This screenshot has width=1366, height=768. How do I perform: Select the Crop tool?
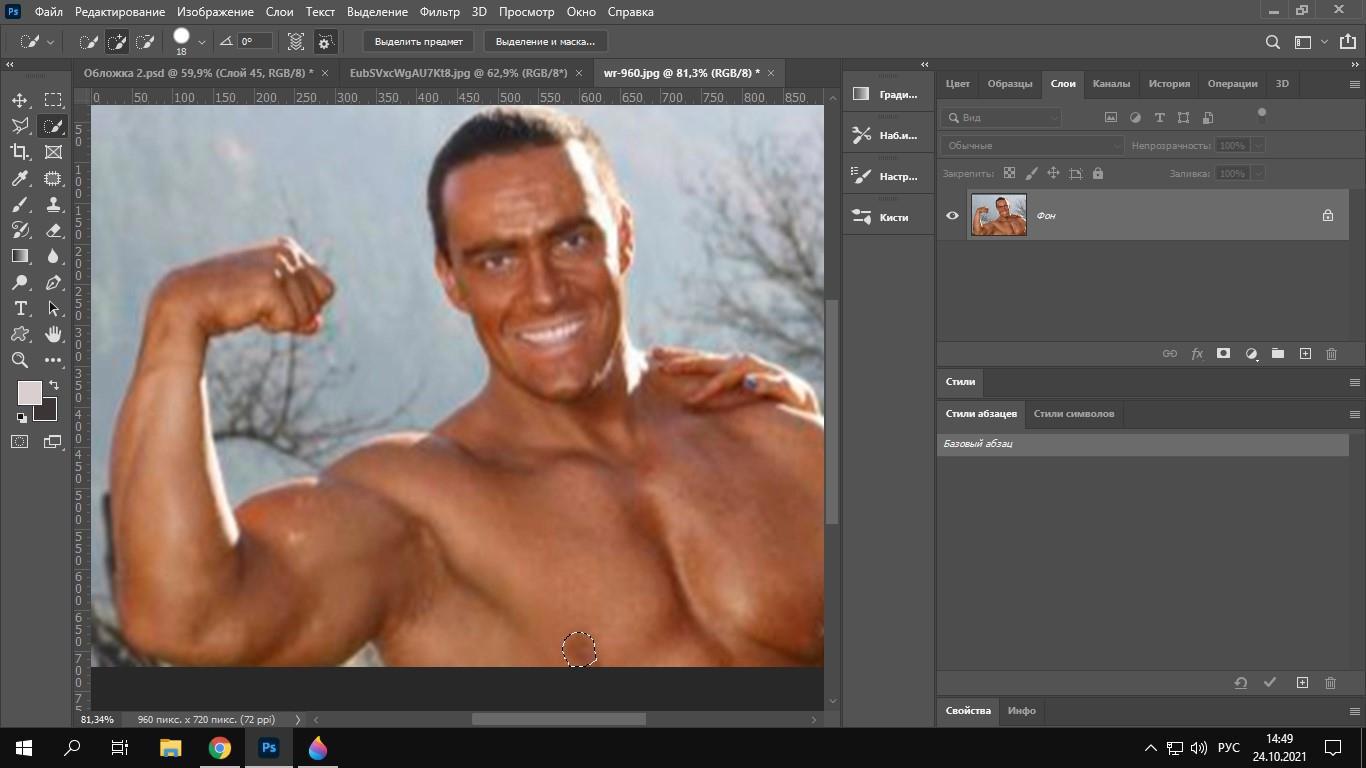tap(20, 152)
